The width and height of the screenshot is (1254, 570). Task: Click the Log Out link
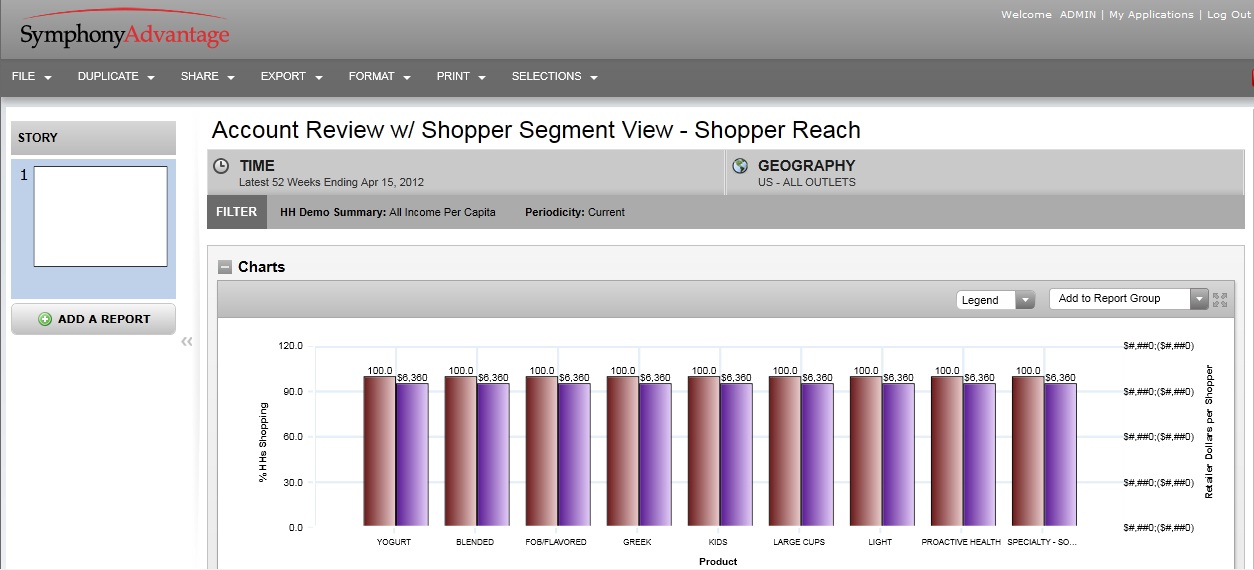[1228, 15]
